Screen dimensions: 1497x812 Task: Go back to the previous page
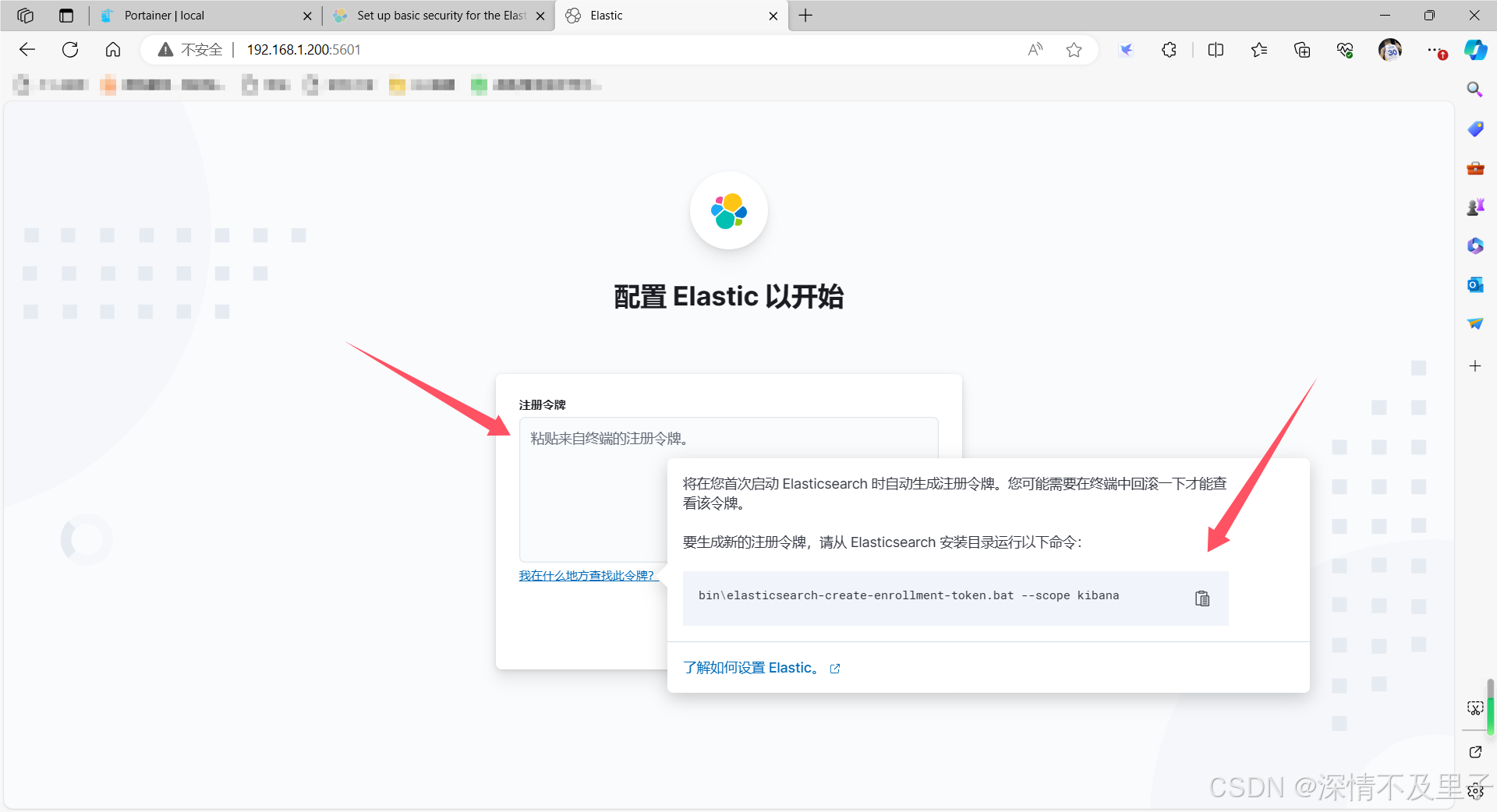point(27,50)
